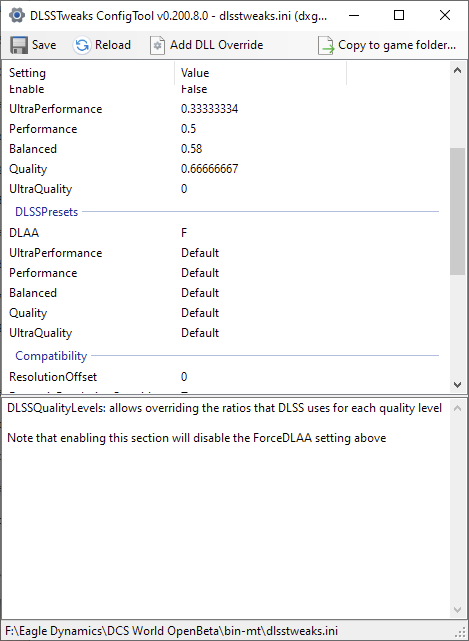The height and width of the screenshot is (641, 469).
Task: Click the settings list scrollbar thumb
Action: pos(457,211)
